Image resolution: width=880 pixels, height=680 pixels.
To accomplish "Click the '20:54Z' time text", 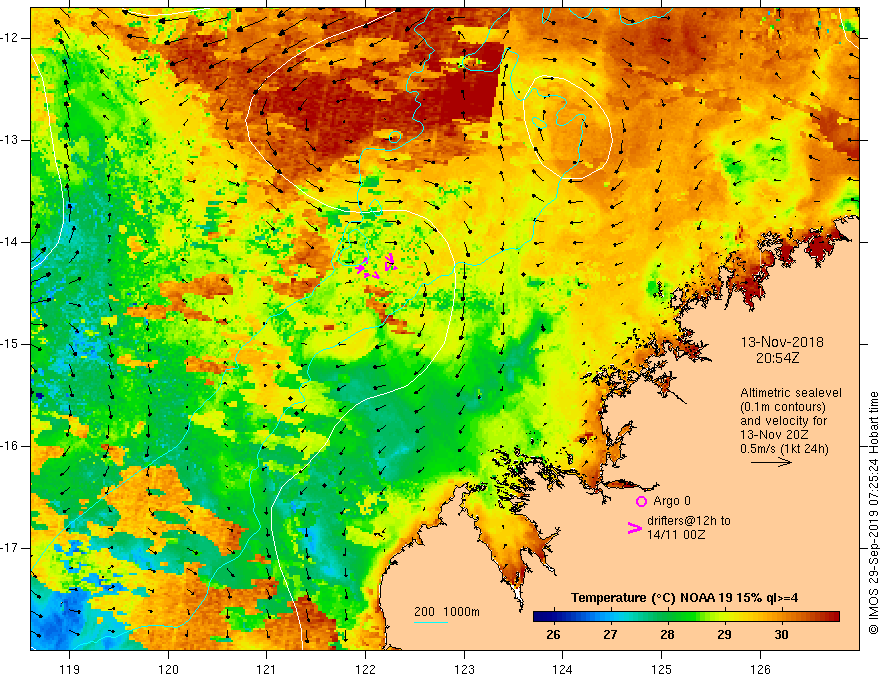I will pos(777,358).
